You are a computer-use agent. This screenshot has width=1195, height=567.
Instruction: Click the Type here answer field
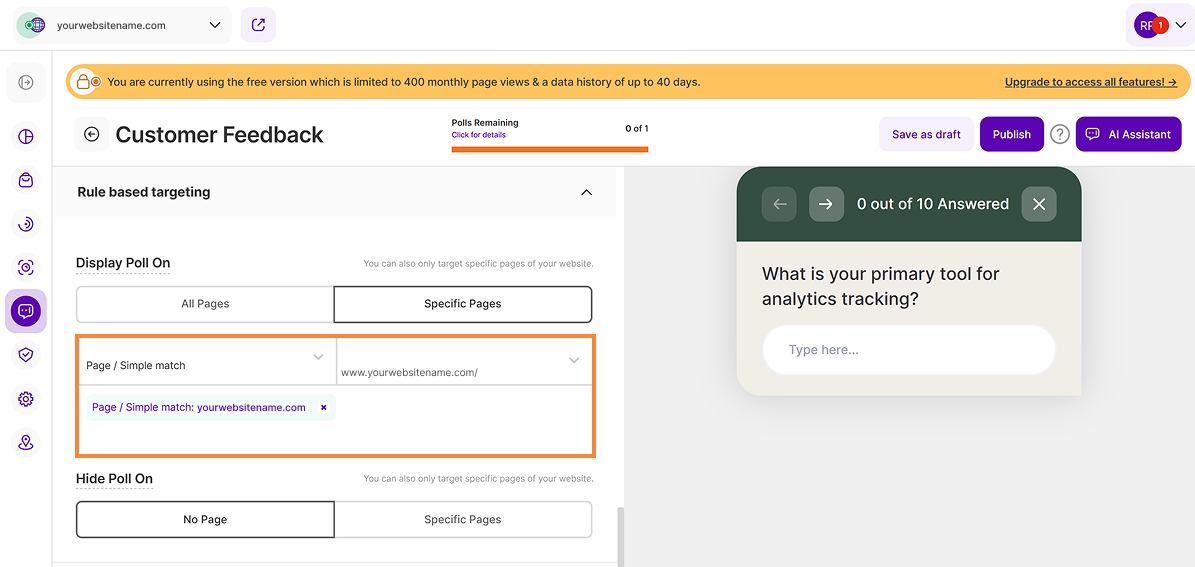908,351
